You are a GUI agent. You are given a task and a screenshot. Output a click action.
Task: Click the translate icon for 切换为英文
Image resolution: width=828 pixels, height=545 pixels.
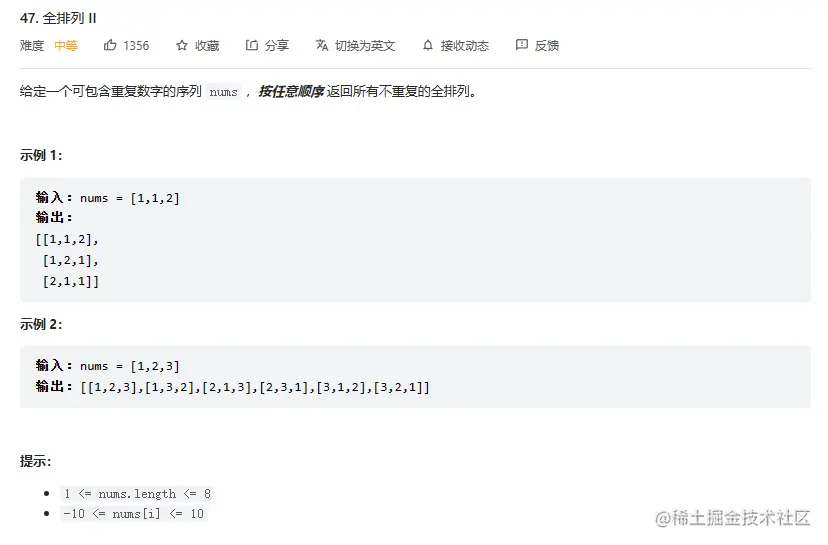coord(322,45)
